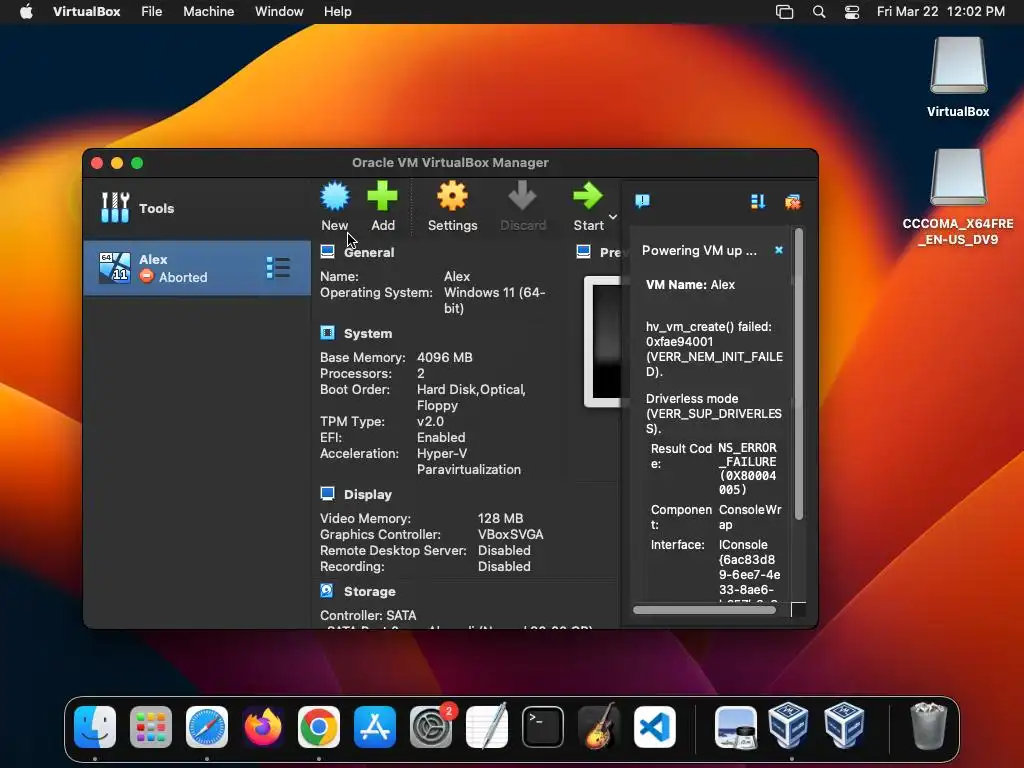Click the notification panel vertical scrollbar
This screenshot has height=768, width=1024.
click(x=798, y=376)
